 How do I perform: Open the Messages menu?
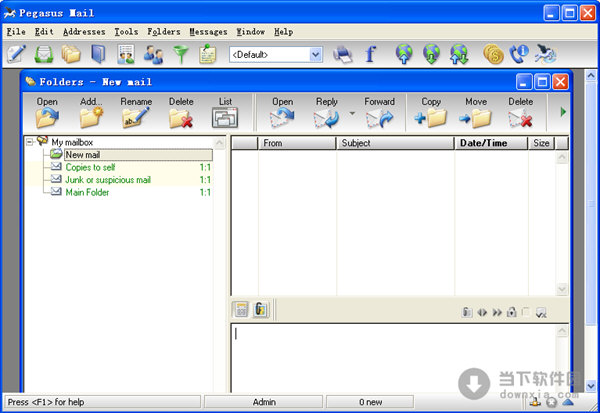209,32
